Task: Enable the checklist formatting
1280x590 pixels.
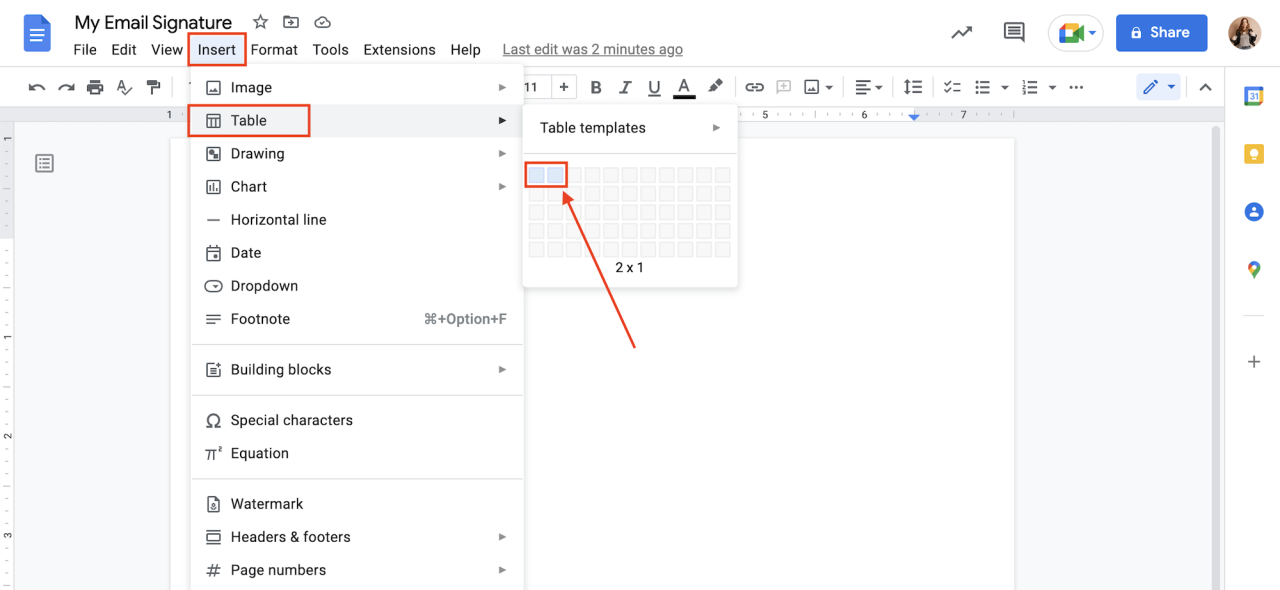Action: tap(952, 87)
